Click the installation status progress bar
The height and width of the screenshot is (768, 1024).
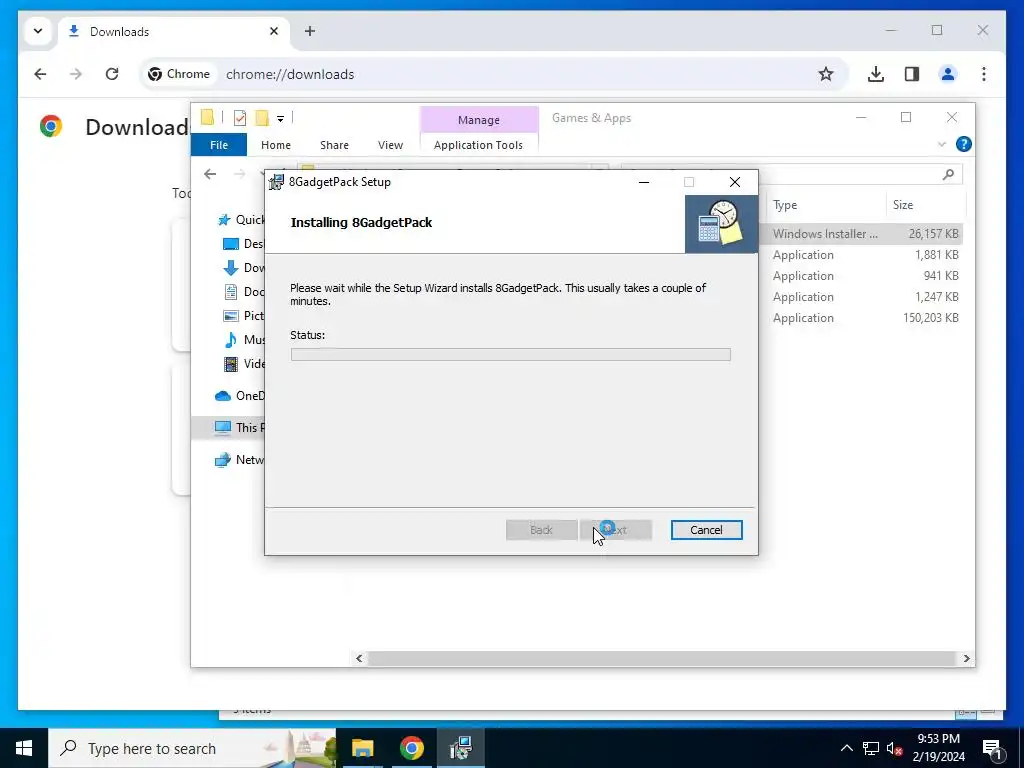pos(510,355)
